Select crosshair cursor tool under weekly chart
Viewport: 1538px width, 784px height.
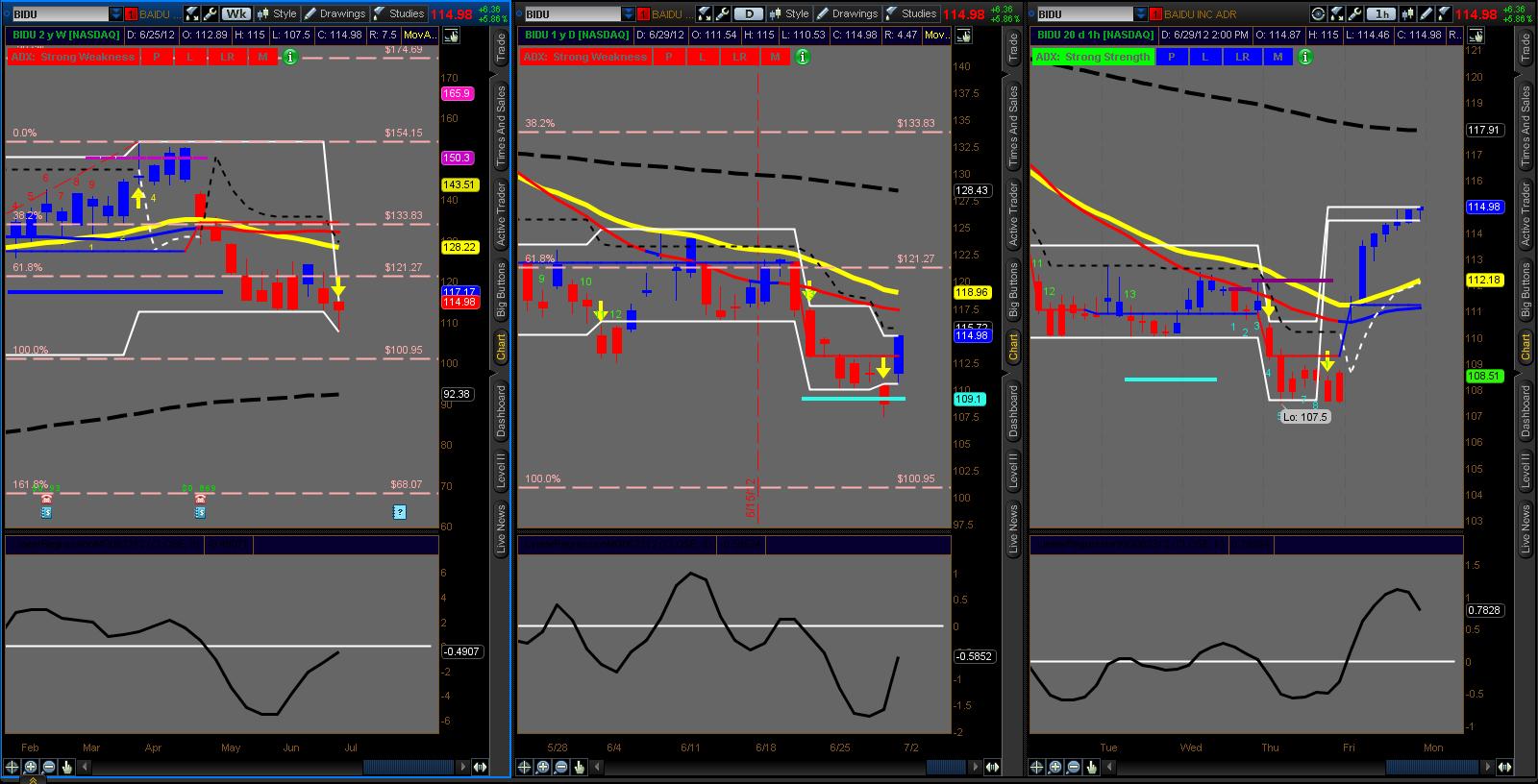pos(12,767)
